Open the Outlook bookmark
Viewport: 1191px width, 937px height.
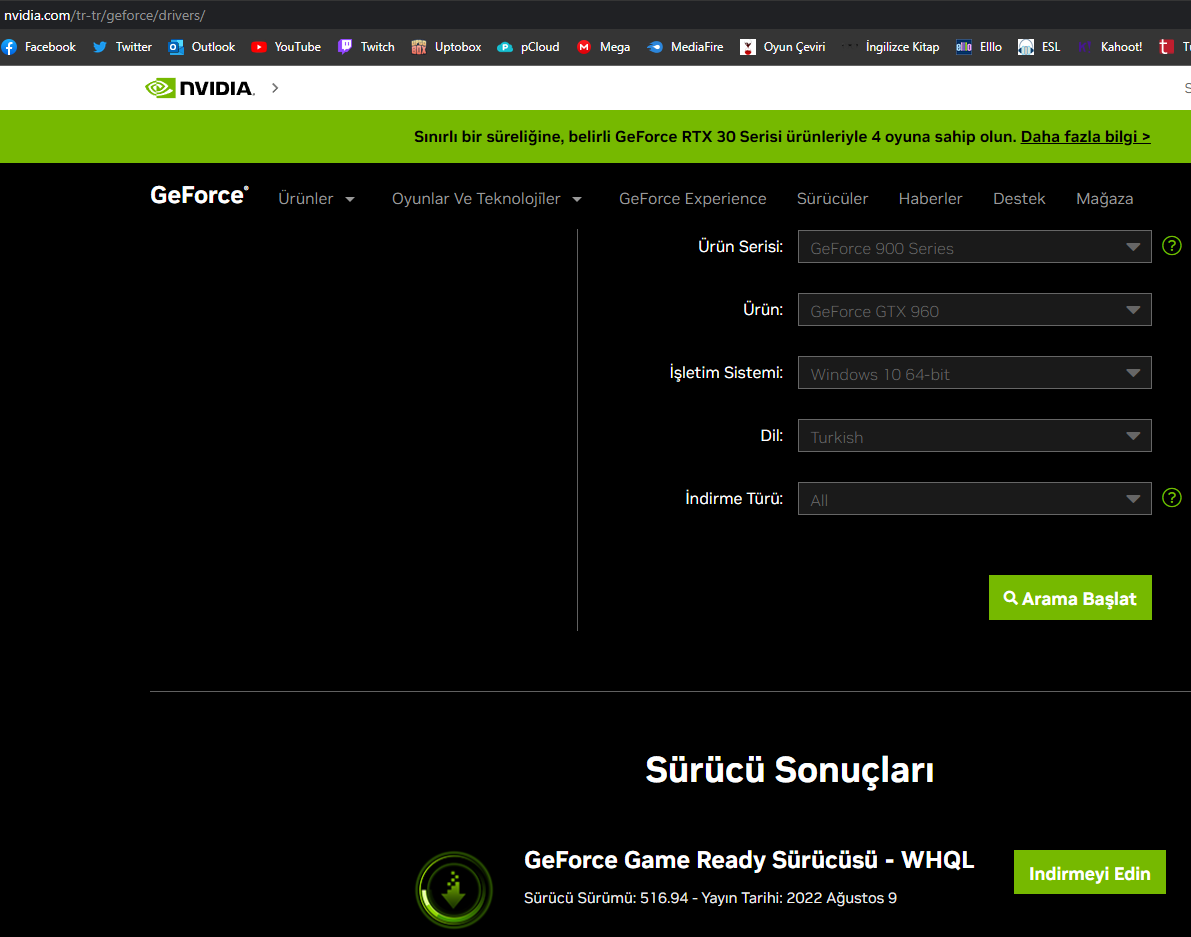[202, 47]
